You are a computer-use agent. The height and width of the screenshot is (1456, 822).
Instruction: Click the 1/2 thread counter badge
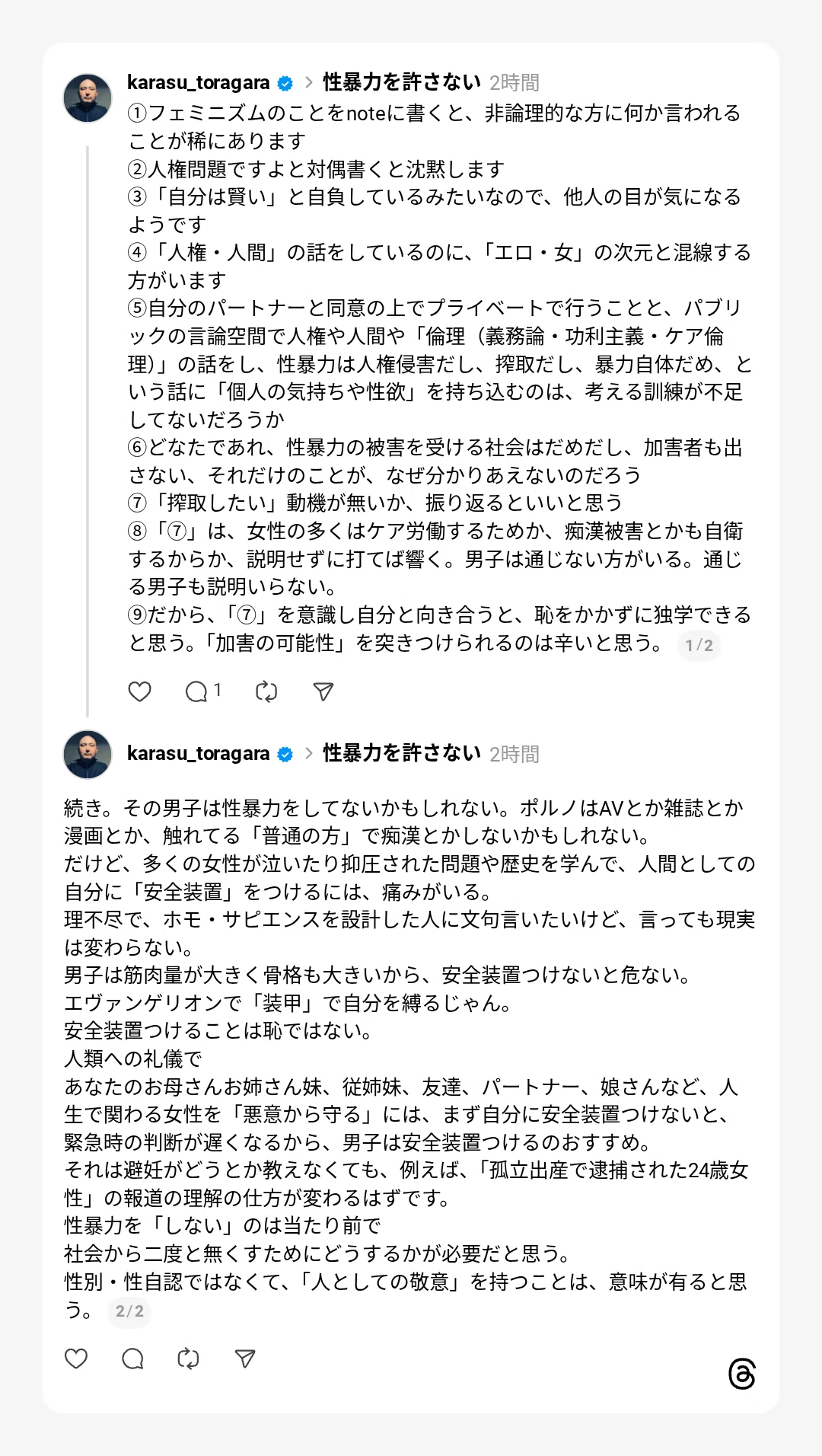coord(699,646)
